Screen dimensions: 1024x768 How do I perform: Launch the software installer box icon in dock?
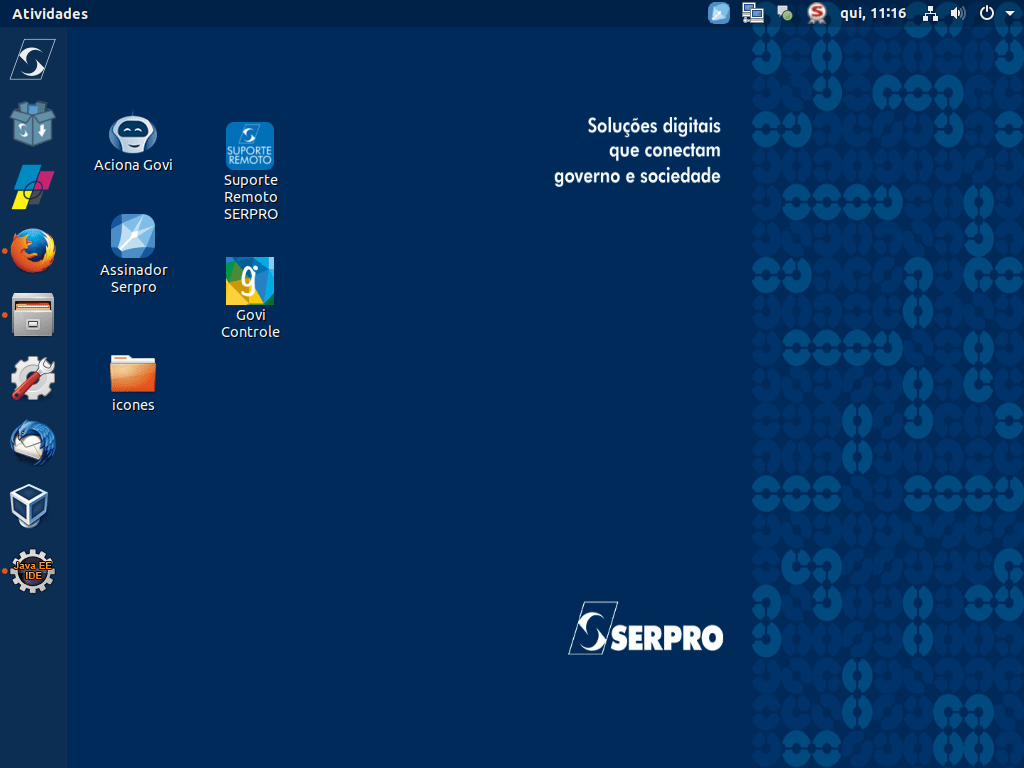click(33, 123)
